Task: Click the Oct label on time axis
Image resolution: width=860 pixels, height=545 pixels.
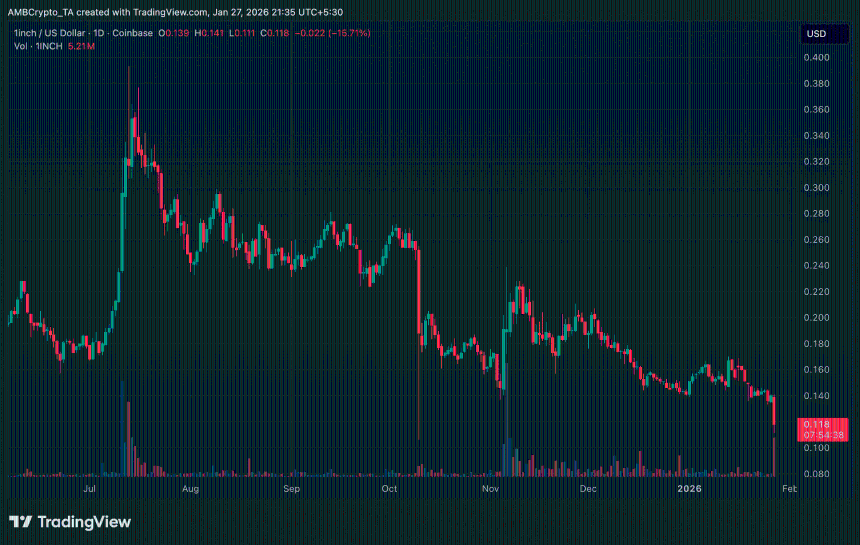Action: (390, 490)
